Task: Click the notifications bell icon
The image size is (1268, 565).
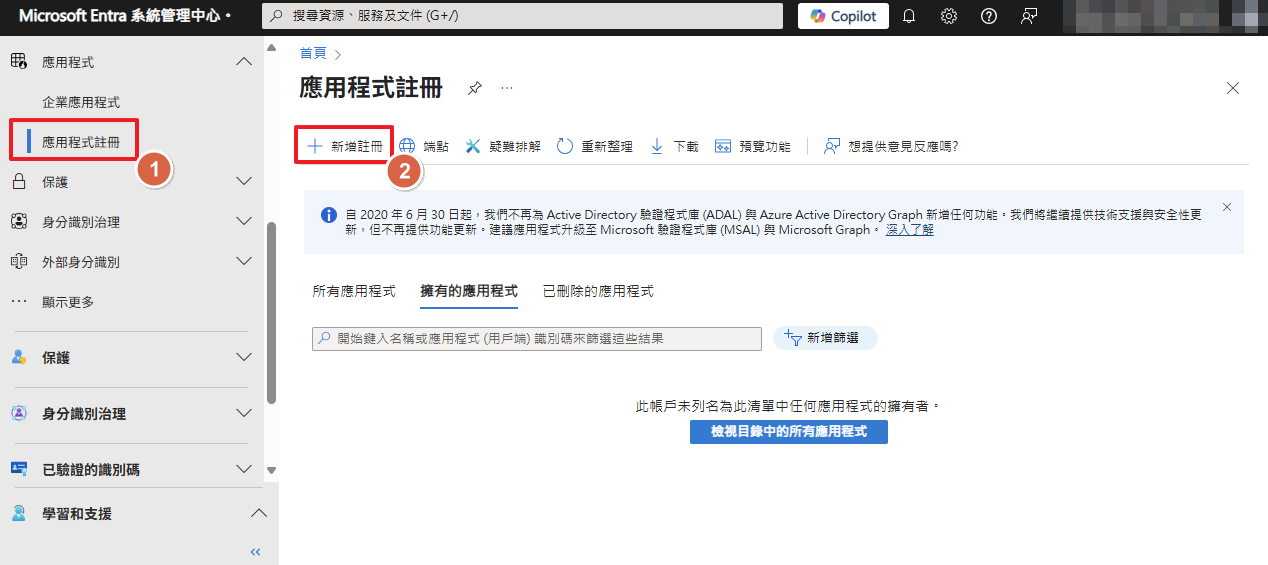Action: [x=909, y=16]
